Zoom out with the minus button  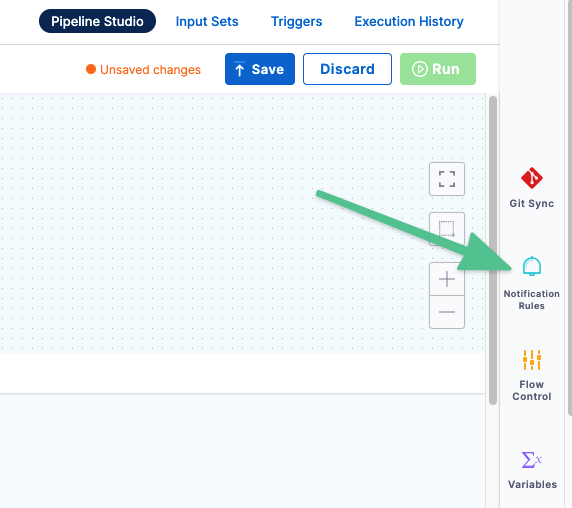tap(447, 312)
